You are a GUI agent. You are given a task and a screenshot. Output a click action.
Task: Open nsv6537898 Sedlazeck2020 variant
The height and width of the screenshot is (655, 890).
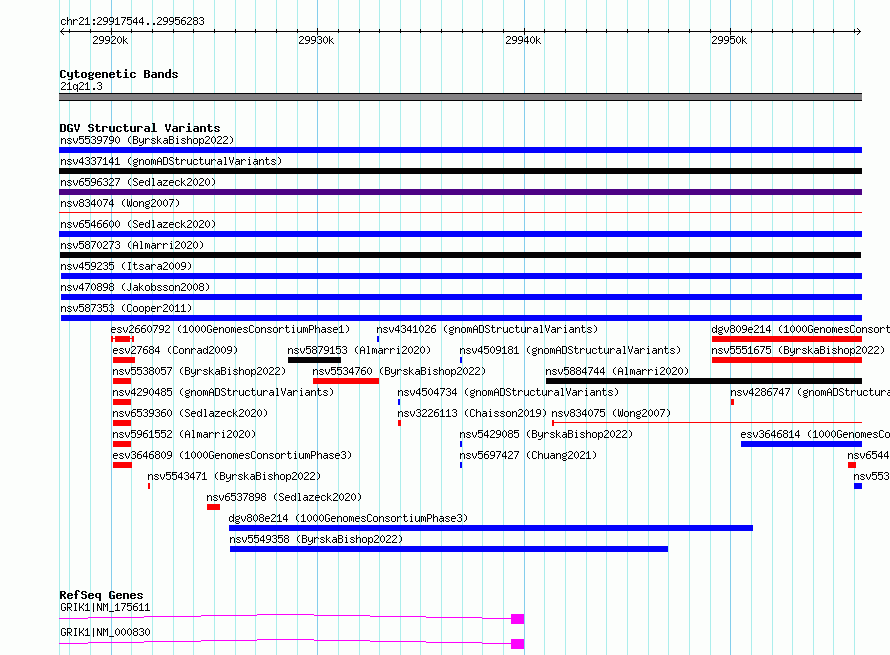[284, 497]
